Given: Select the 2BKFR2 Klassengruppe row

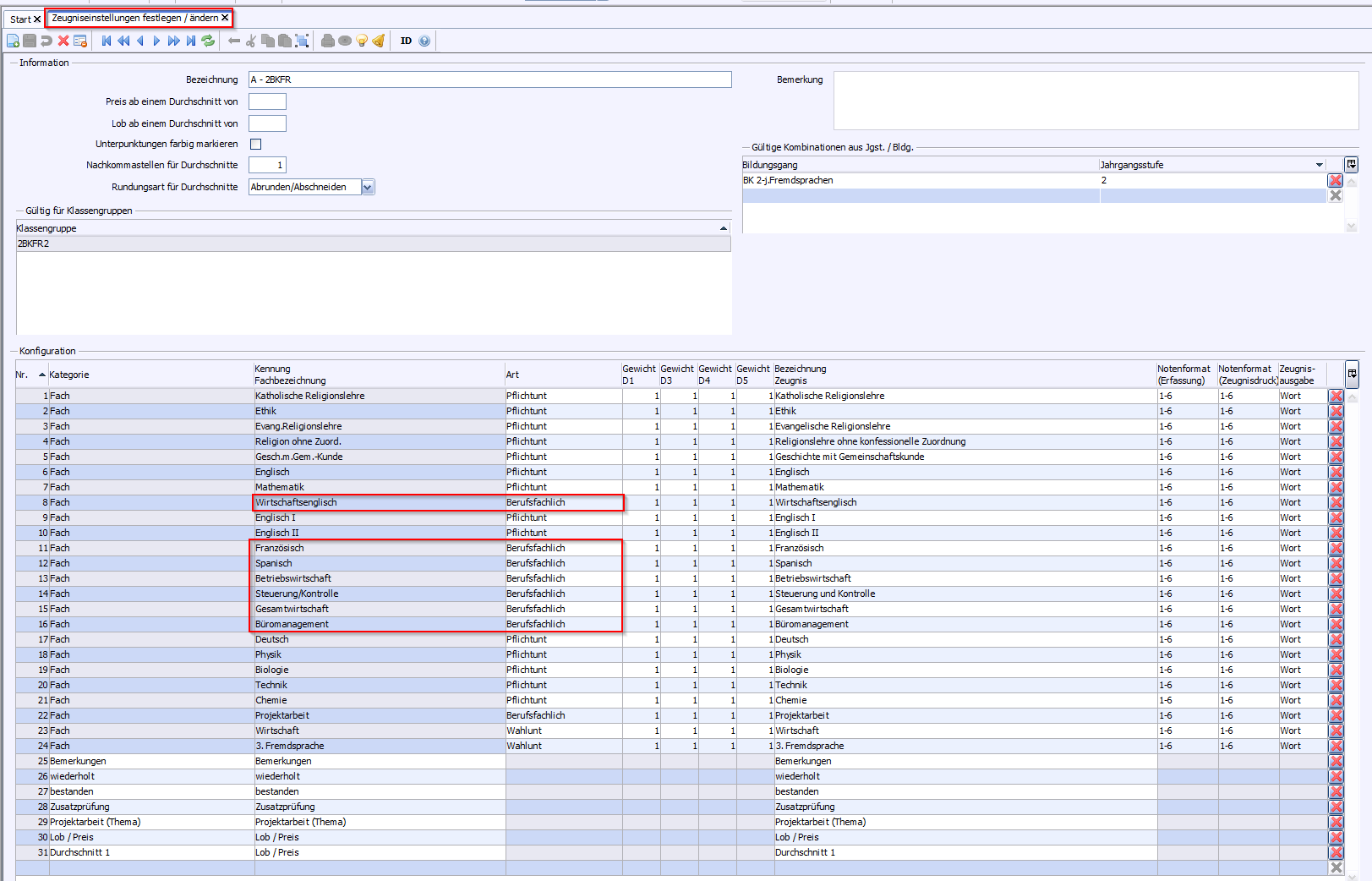Looking at the screenshot, I should point(372,244).
